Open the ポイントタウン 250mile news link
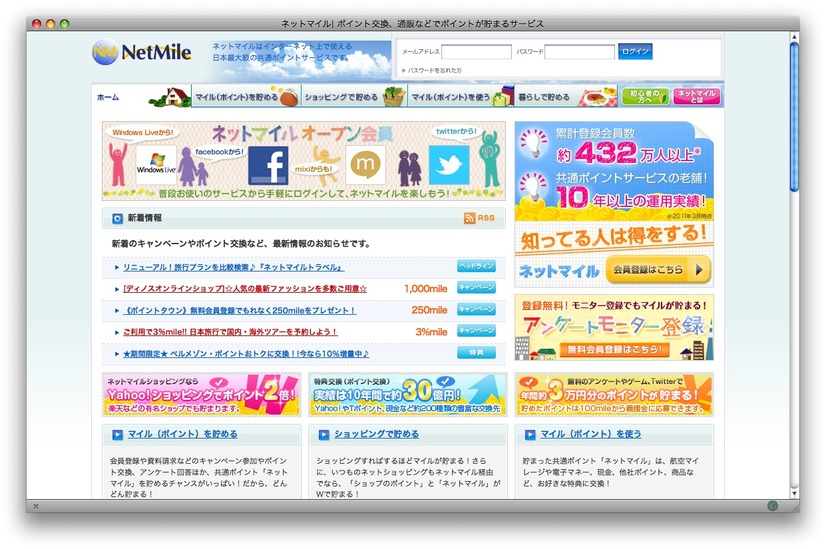This screenshot has width=826, height=549. (x=240, y=311)
